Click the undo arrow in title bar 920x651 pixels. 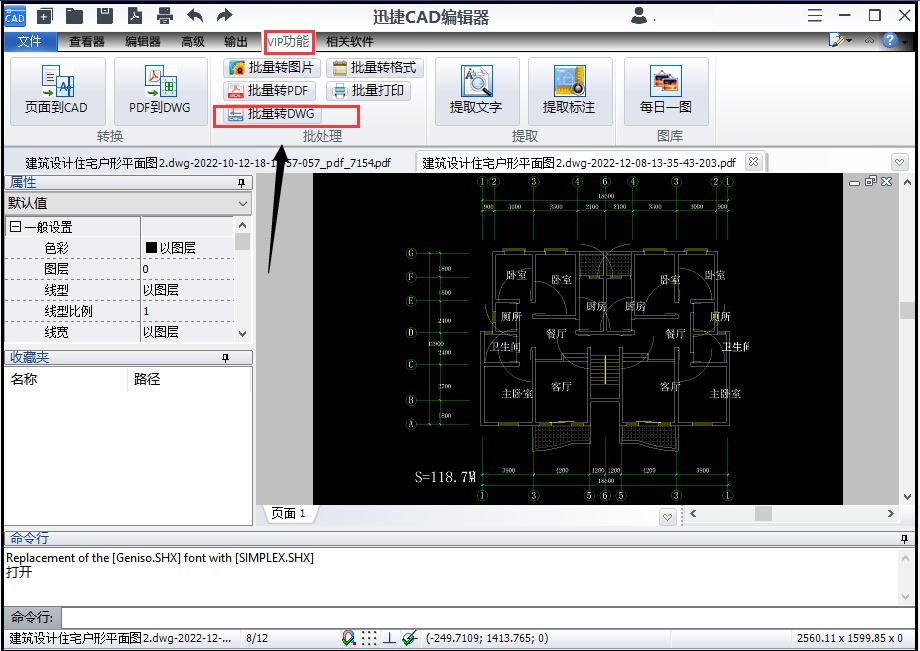(x=195, y=15)
